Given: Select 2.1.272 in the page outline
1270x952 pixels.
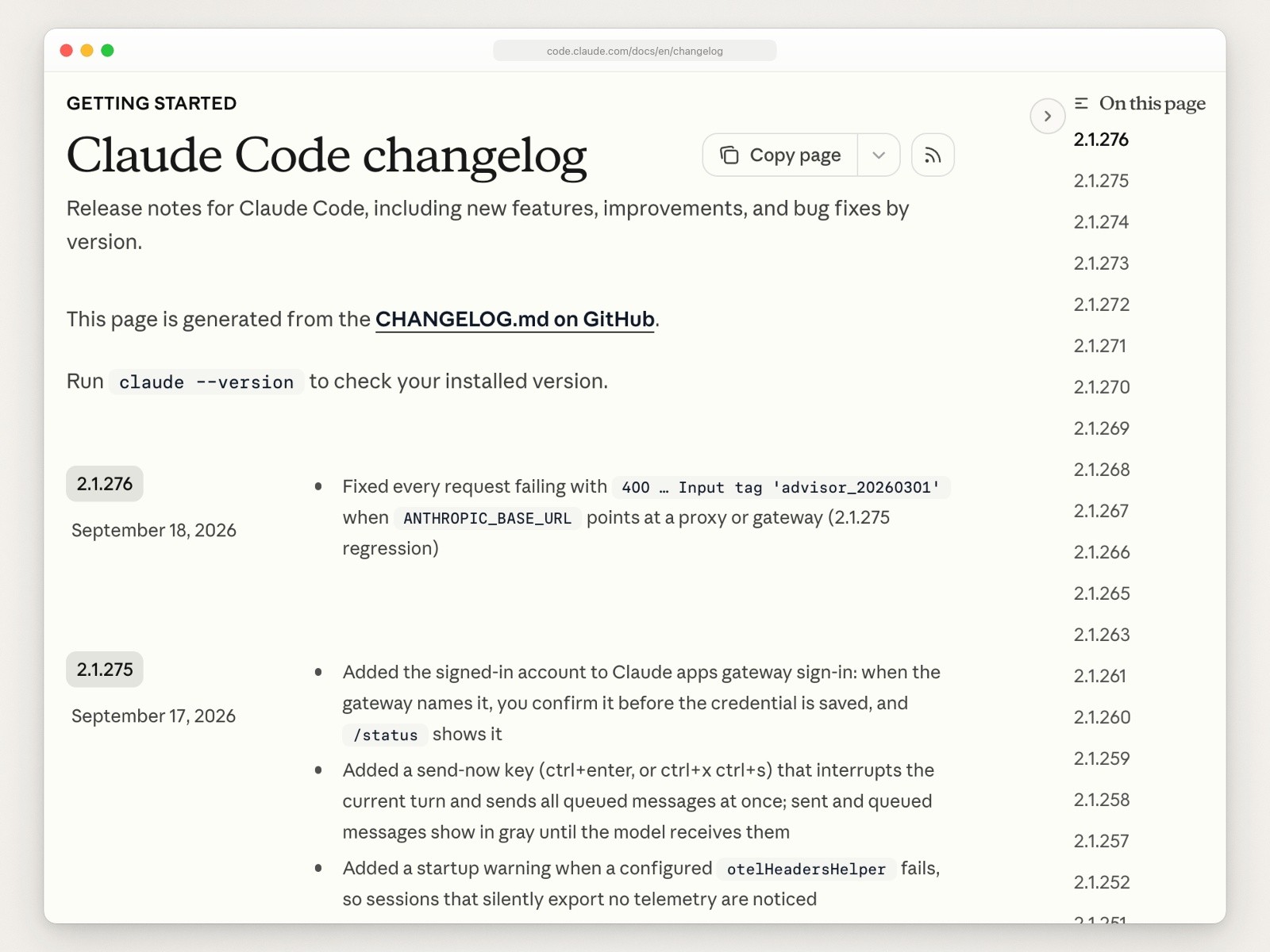Looking at the screenshot, I should pos(1101,305).
